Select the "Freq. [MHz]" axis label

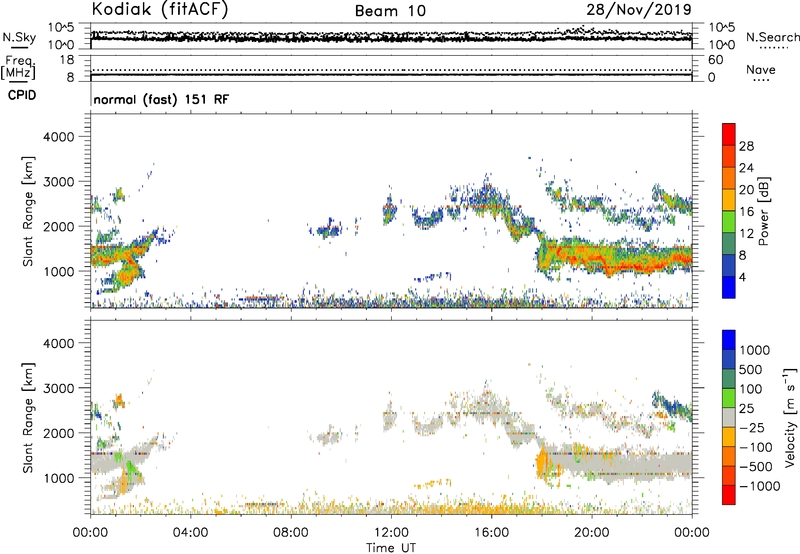pos(18,68)
